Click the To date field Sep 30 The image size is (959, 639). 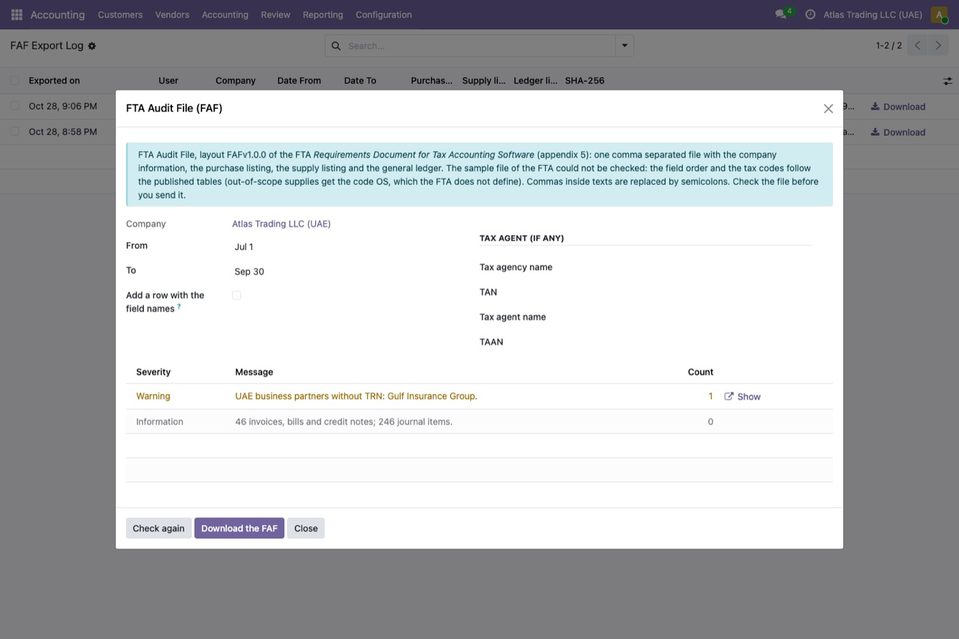[x=346, y=271]
